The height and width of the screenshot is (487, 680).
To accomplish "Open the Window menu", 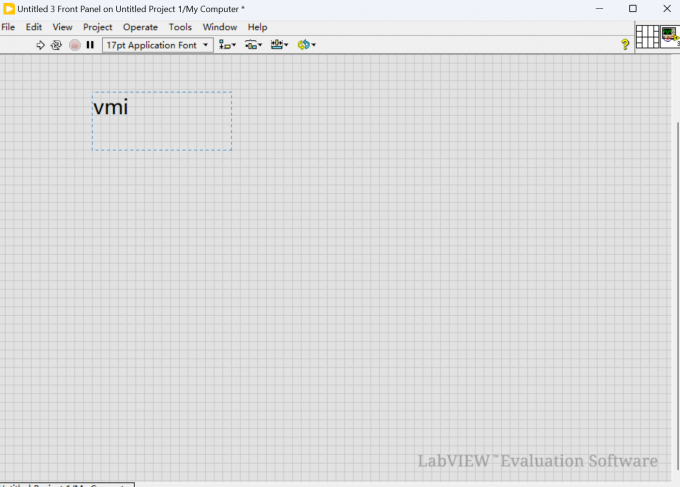I will (220, 27).
